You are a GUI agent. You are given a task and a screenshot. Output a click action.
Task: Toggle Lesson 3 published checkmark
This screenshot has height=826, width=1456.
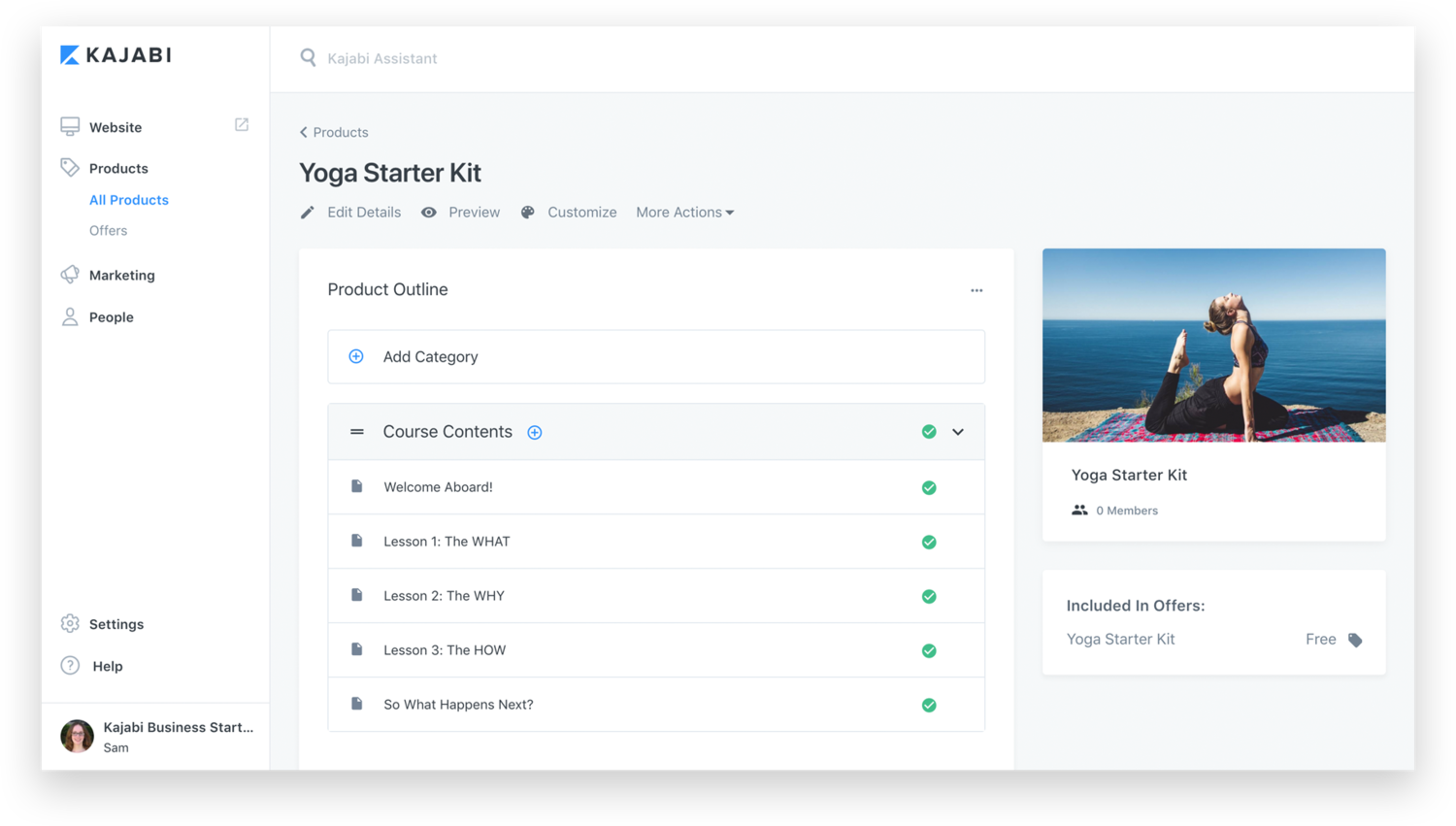click(929, 651)
